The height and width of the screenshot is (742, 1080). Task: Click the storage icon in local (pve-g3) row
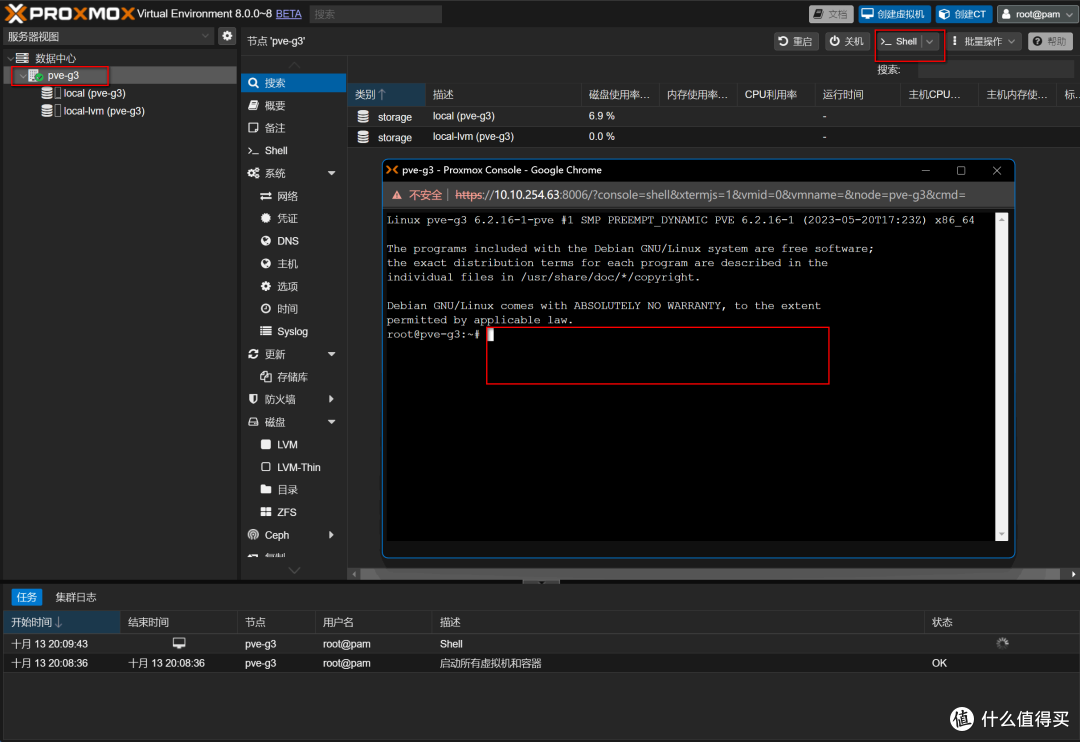[x=363, y=116]
